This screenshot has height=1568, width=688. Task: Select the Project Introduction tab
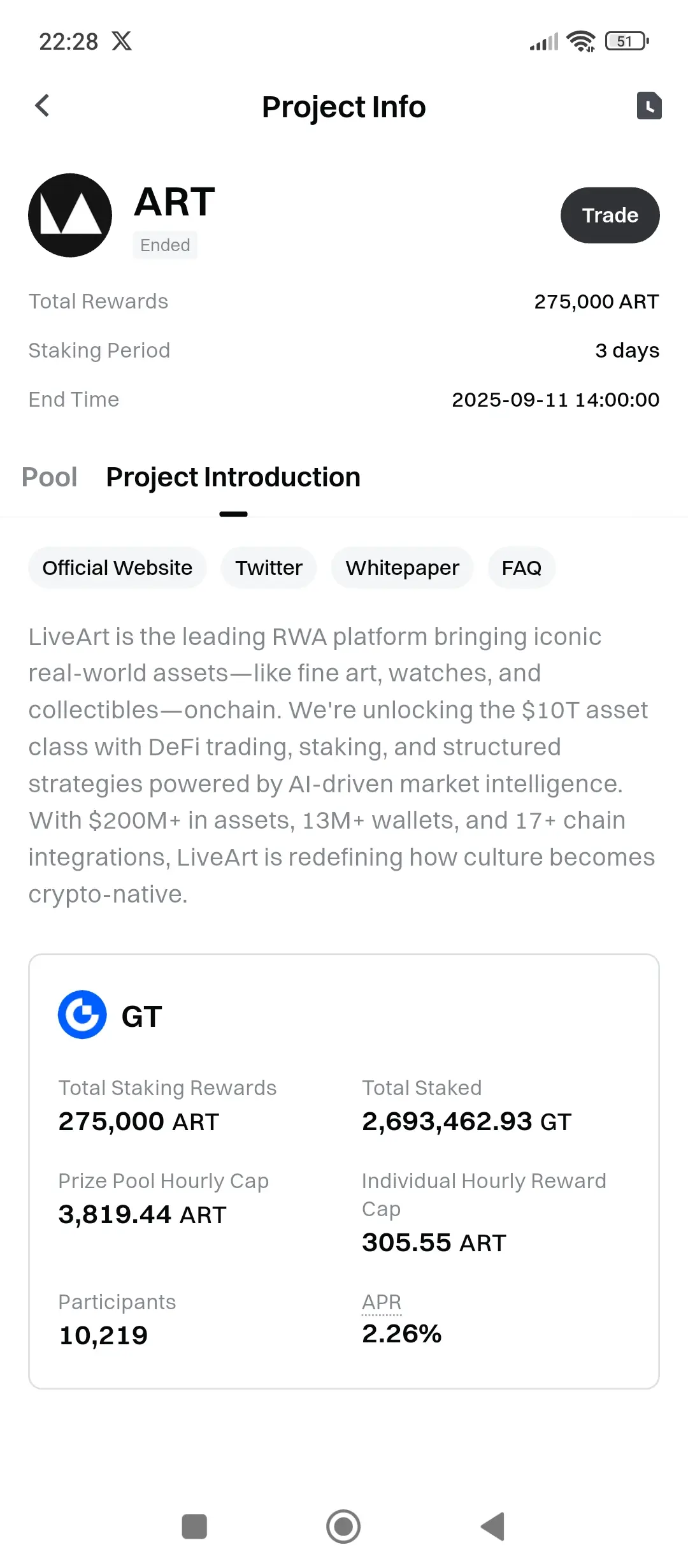[233, 477]
